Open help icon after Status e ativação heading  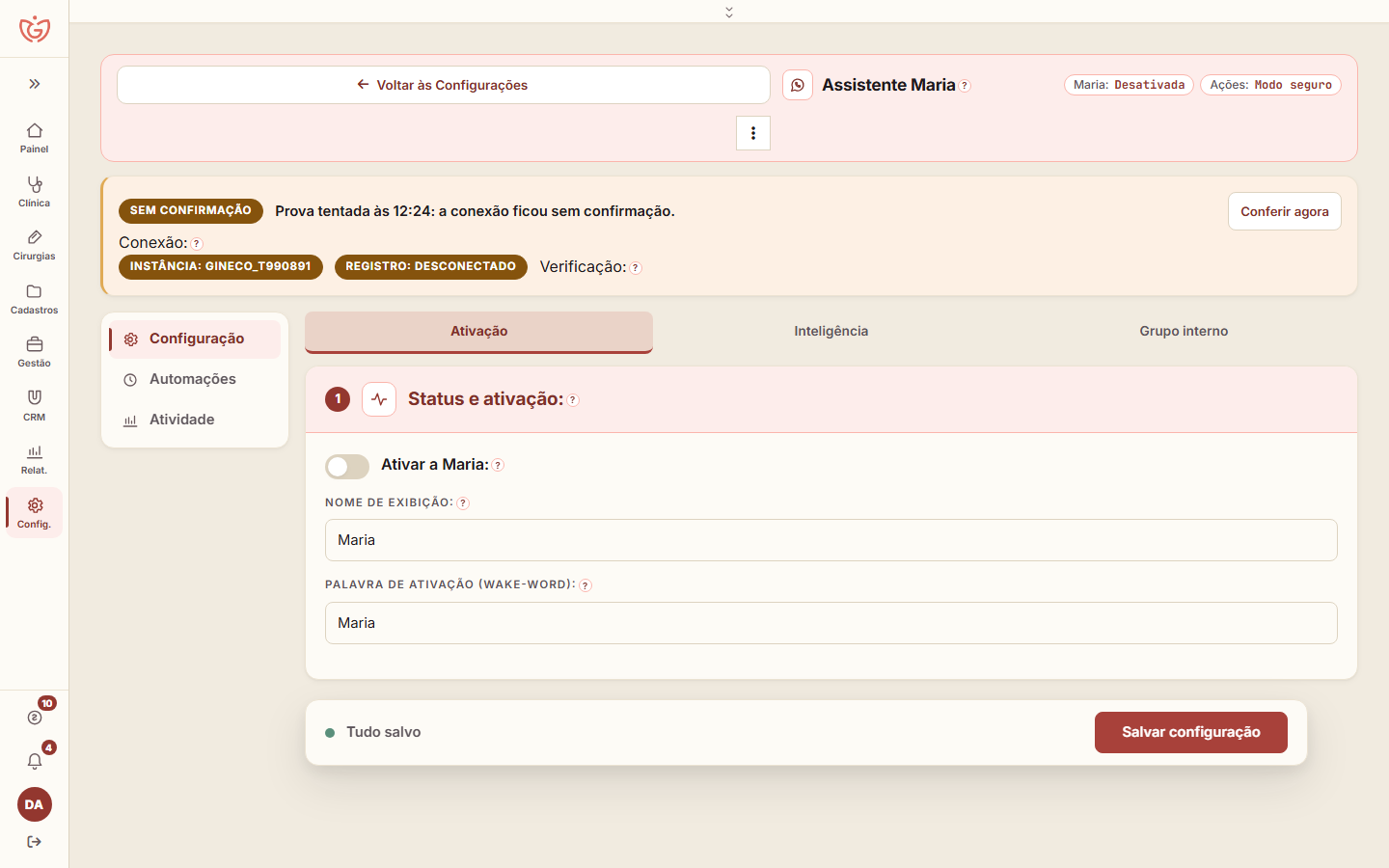tap(573, 400)
